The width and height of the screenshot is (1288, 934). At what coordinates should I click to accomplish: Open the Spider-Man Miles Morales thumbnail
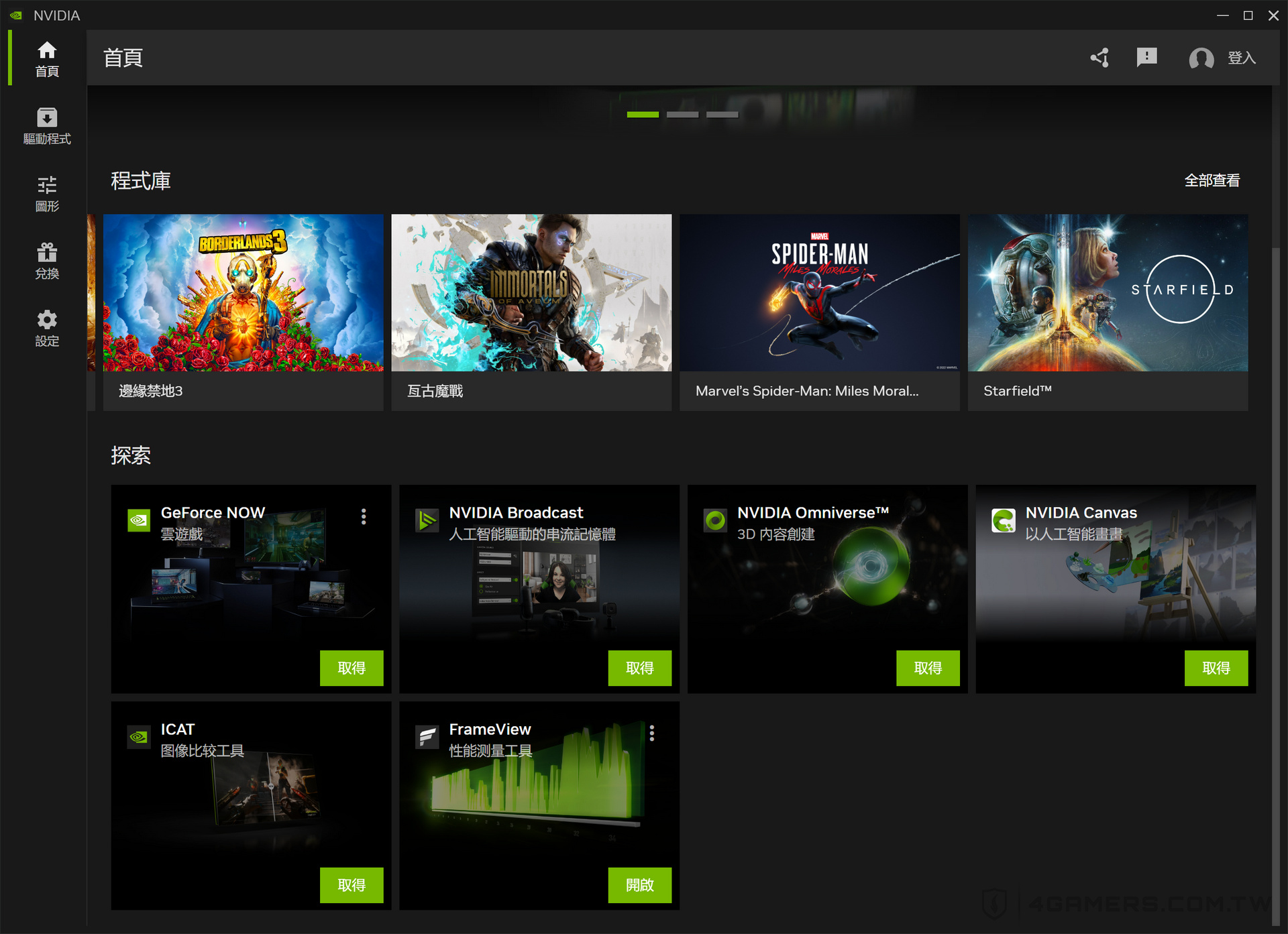tap(820, 292)
